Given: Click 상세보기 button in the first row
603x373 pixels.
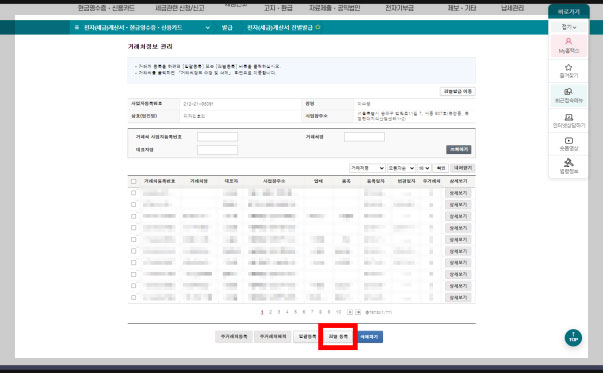Looking at the screenshot, I should [458, 193].
